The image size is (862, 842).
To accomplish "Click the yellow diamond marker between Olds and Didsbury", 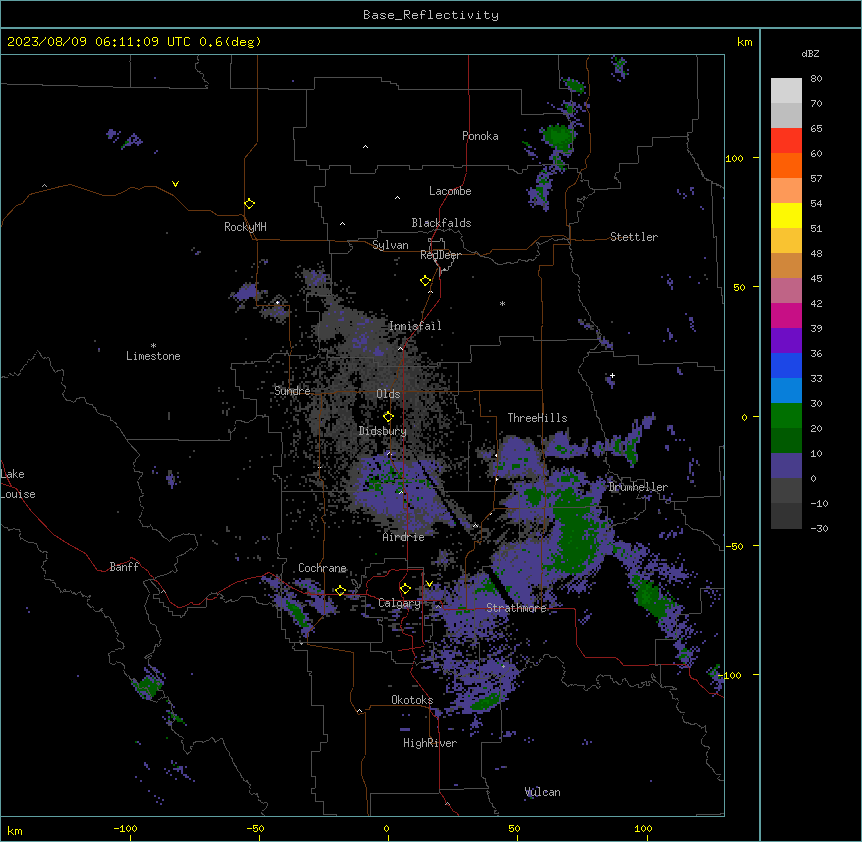I will [388, 417].
